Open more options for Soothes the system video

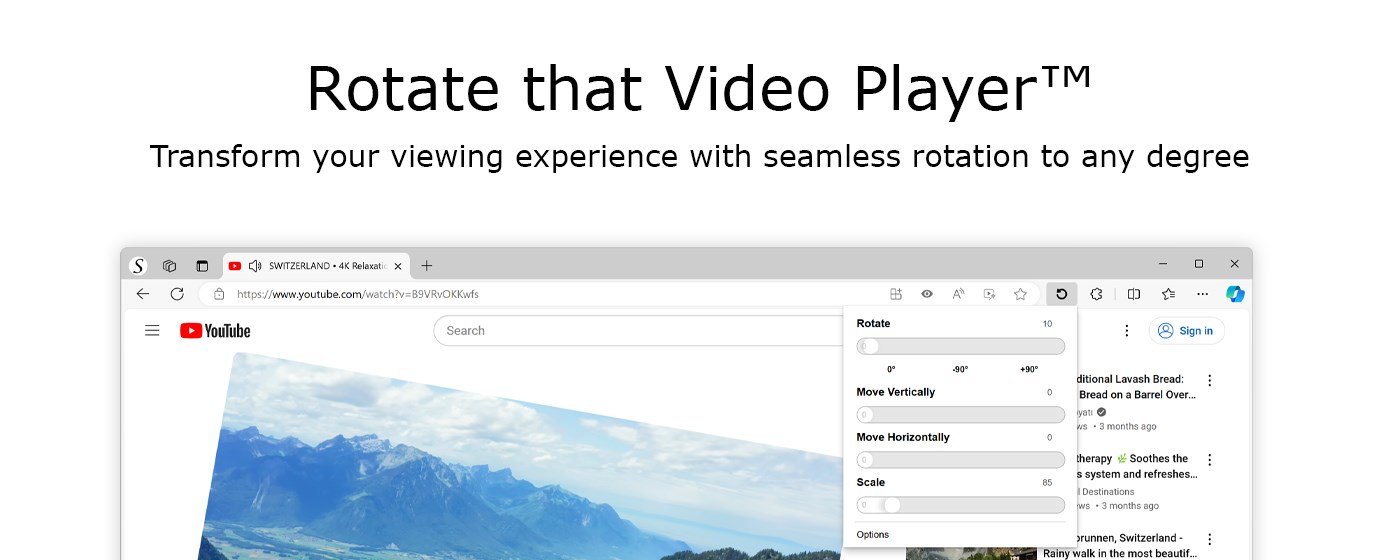(1209, 460)
